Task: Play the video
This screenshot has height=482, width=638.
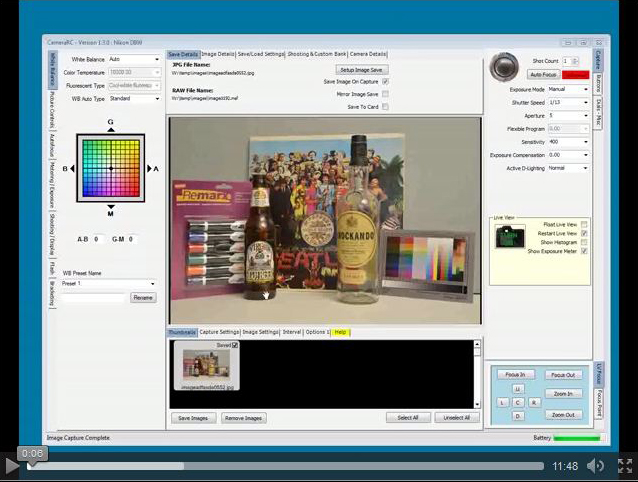Action: click(12, 465)
